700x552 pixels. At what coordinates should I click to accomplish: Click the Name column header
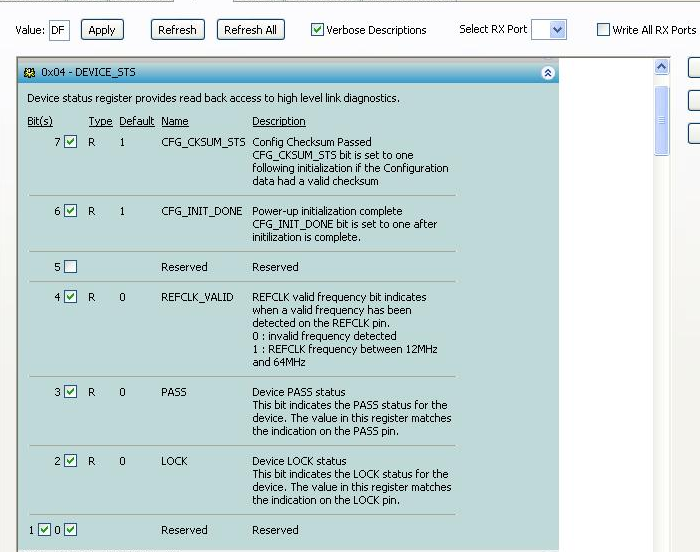pos(175,121)
